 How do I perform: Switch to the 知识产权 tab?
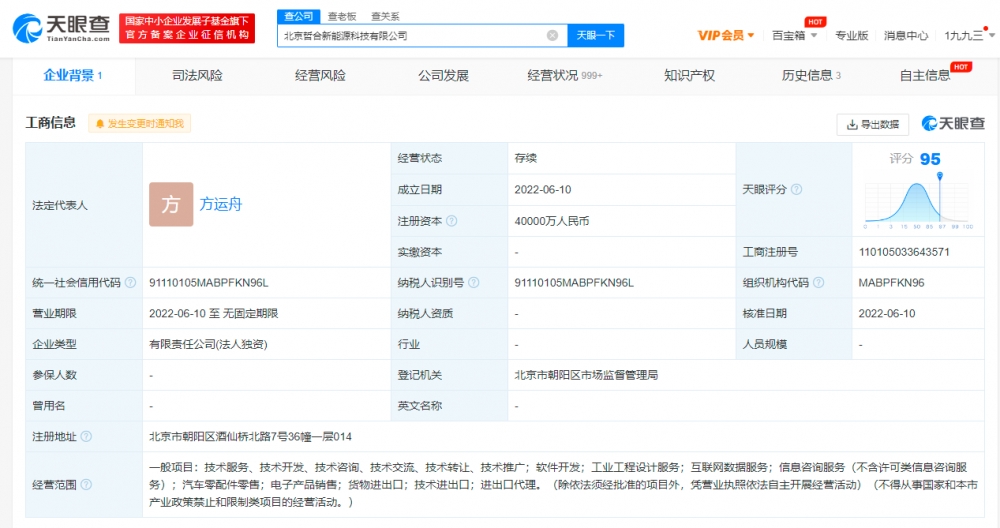pos(689,76)
